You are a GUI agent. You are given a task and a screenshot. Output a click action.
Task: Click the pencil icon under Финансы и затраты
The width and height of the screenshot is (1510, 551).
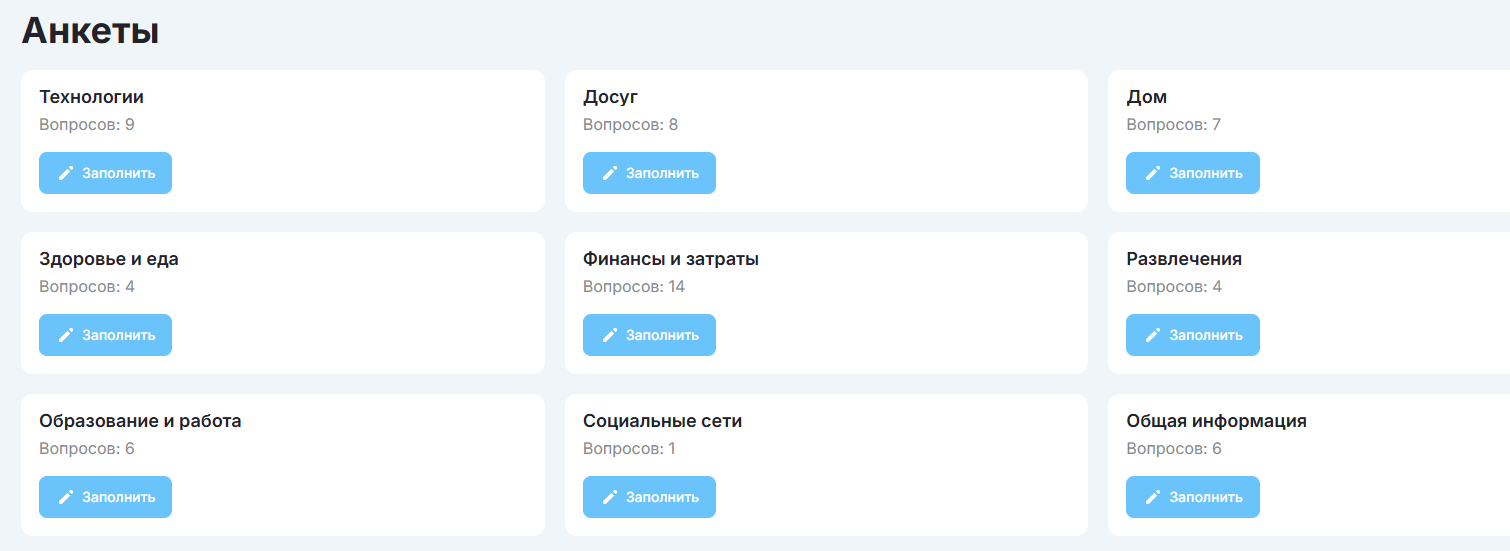610,335
